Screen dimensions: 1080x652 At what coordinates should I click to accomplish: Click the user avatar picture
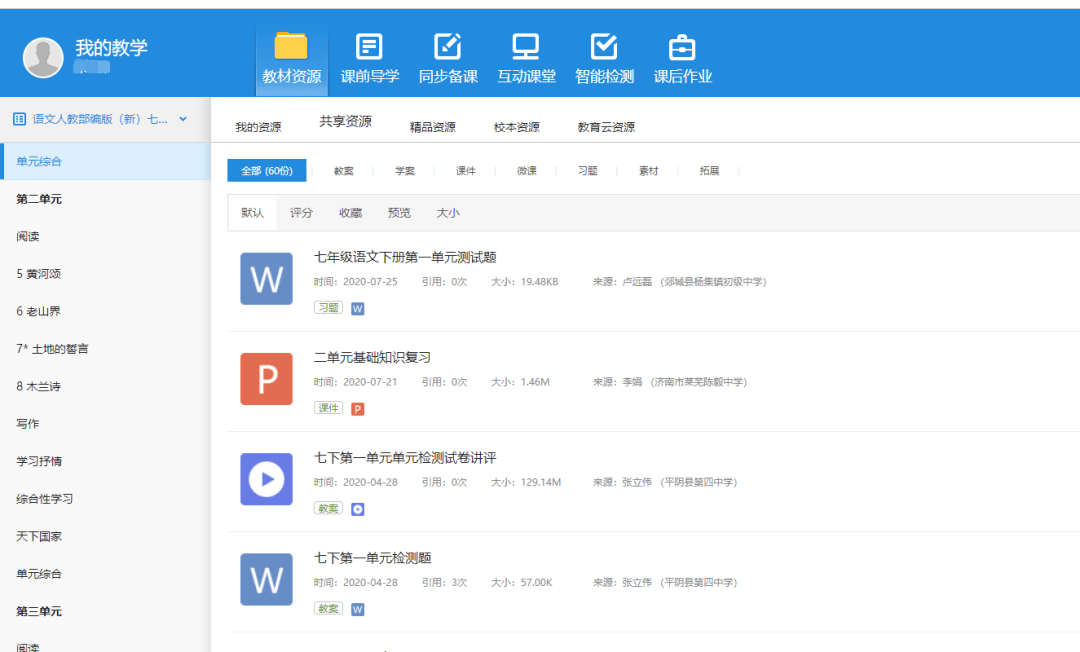coord(43,58)
